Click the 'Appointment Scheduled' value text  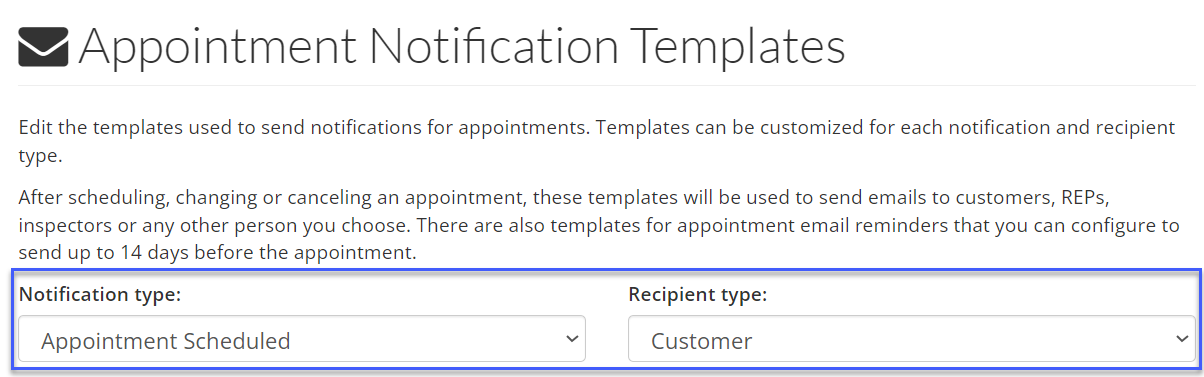(166, 341)
